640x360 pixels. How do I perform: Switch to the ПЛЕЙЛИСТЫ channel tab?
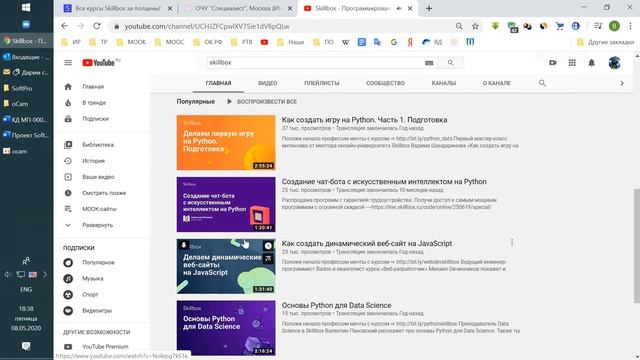[x=322, y=83]
